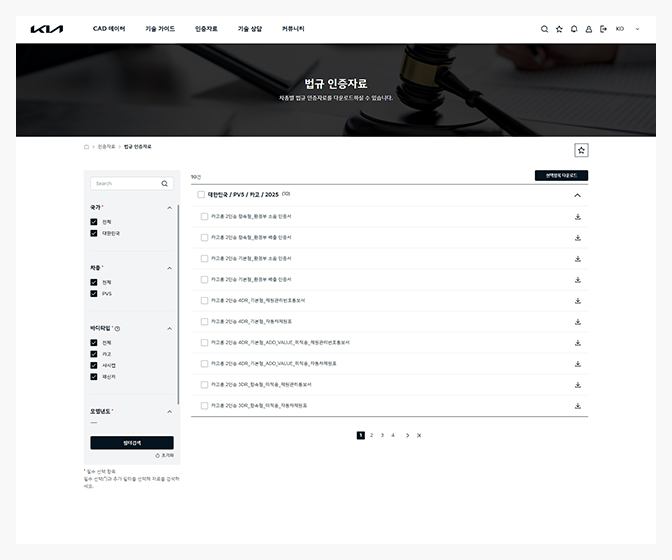Click the sidebar Search input field
The image size is (672, 560).
[125, 184]
